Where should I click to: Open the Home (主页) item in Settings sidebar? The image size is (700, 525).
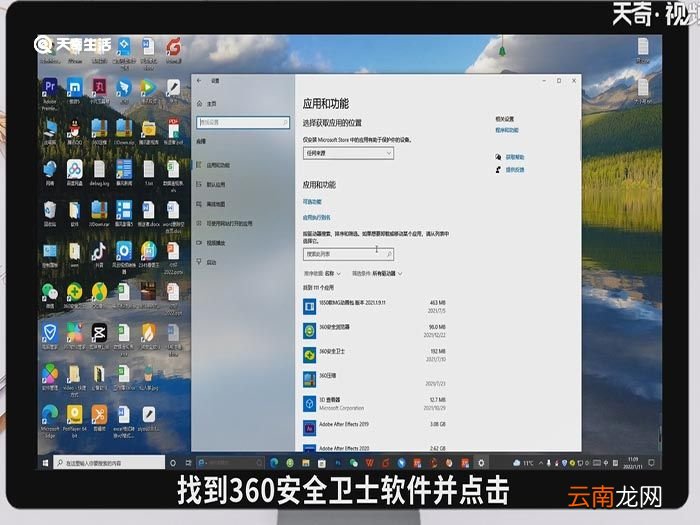point(207,104)
